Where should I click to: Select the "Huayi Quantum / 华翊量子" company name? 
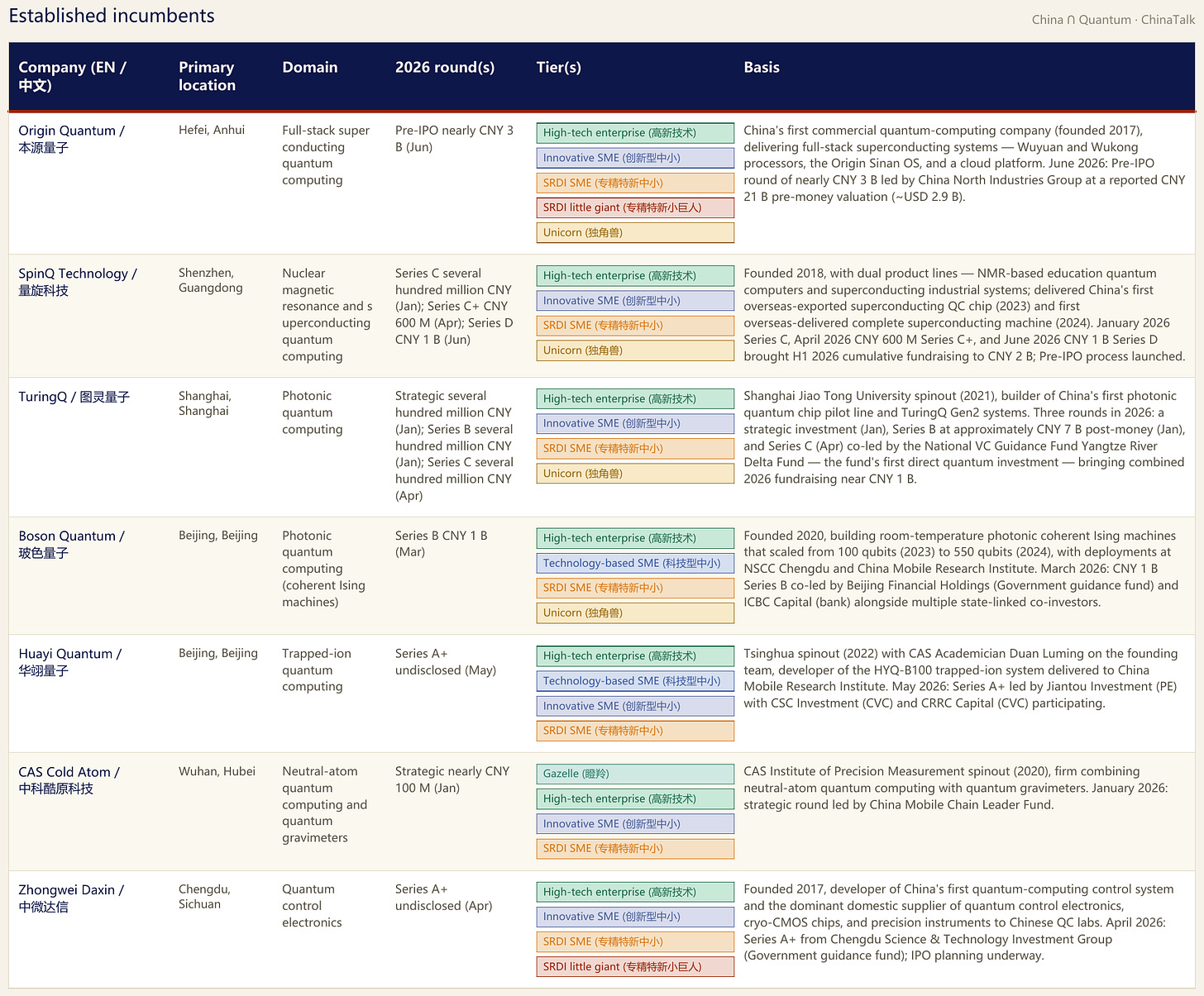tap(70, 662)
